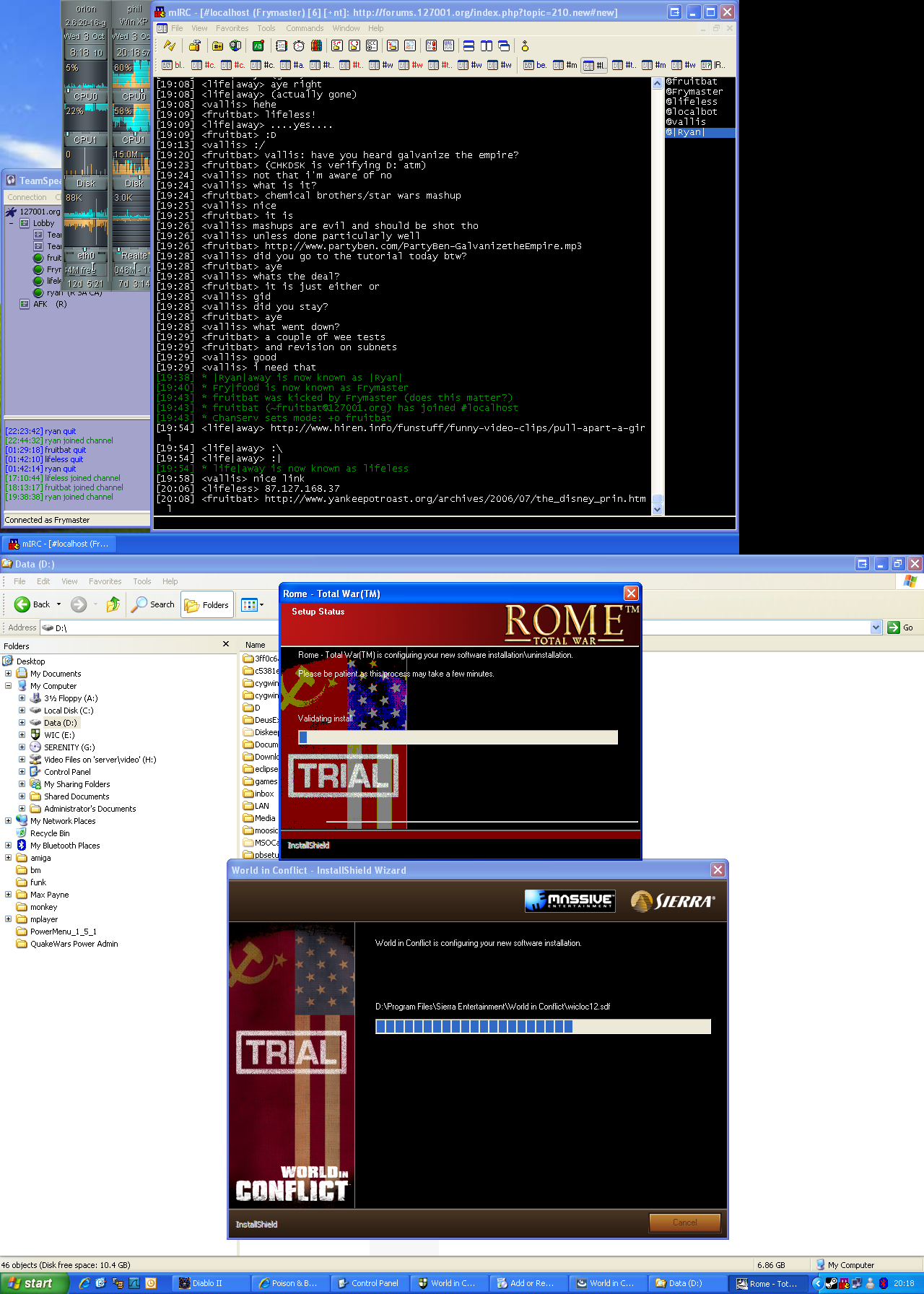Open mIRC Channels folder icon
The image size is (924, 1294).
click(x=217, y=45)
